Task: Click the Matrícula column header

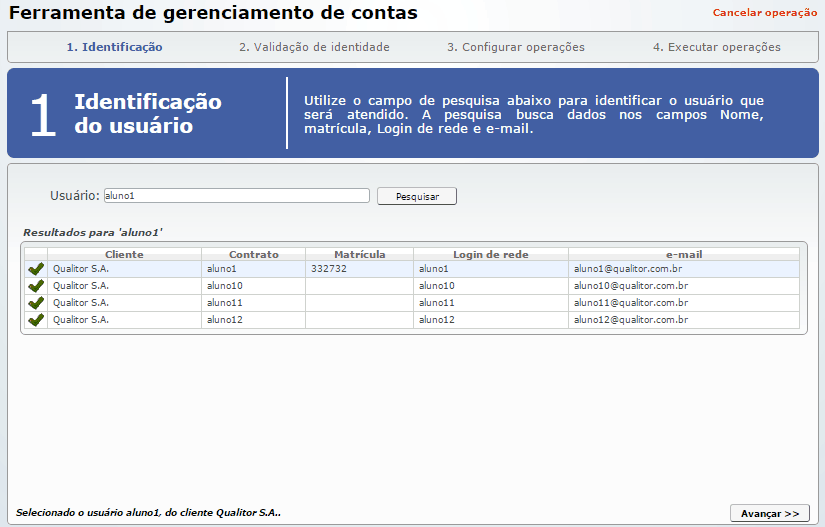Action: point(359,255)
